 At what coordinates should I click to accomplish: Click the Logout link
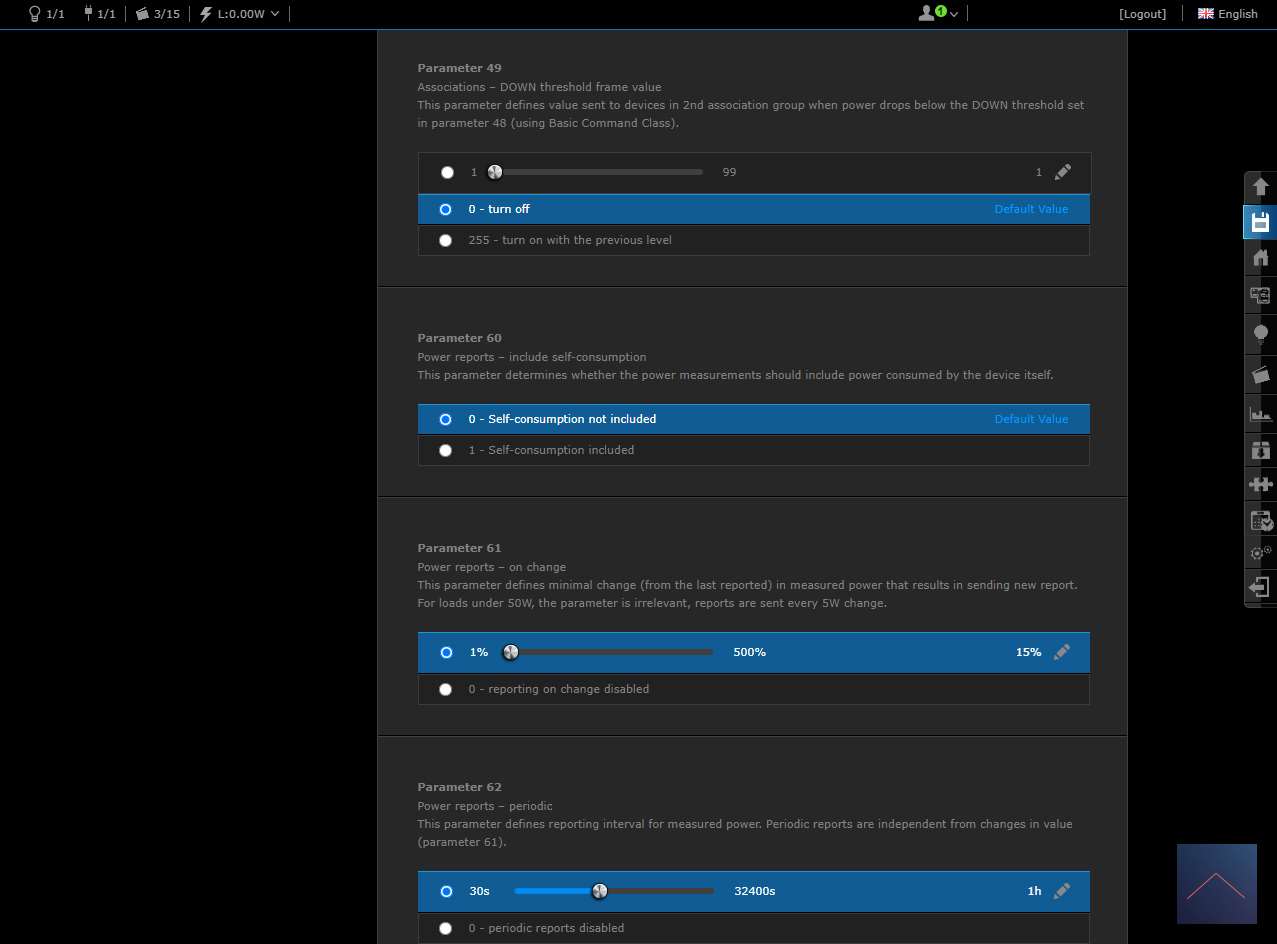tap(1142, 14)
